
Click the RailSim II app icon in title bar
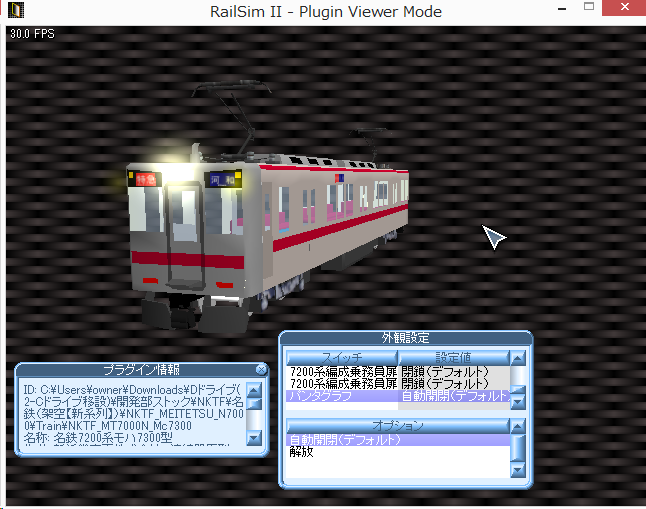click(x=16, y=10)
